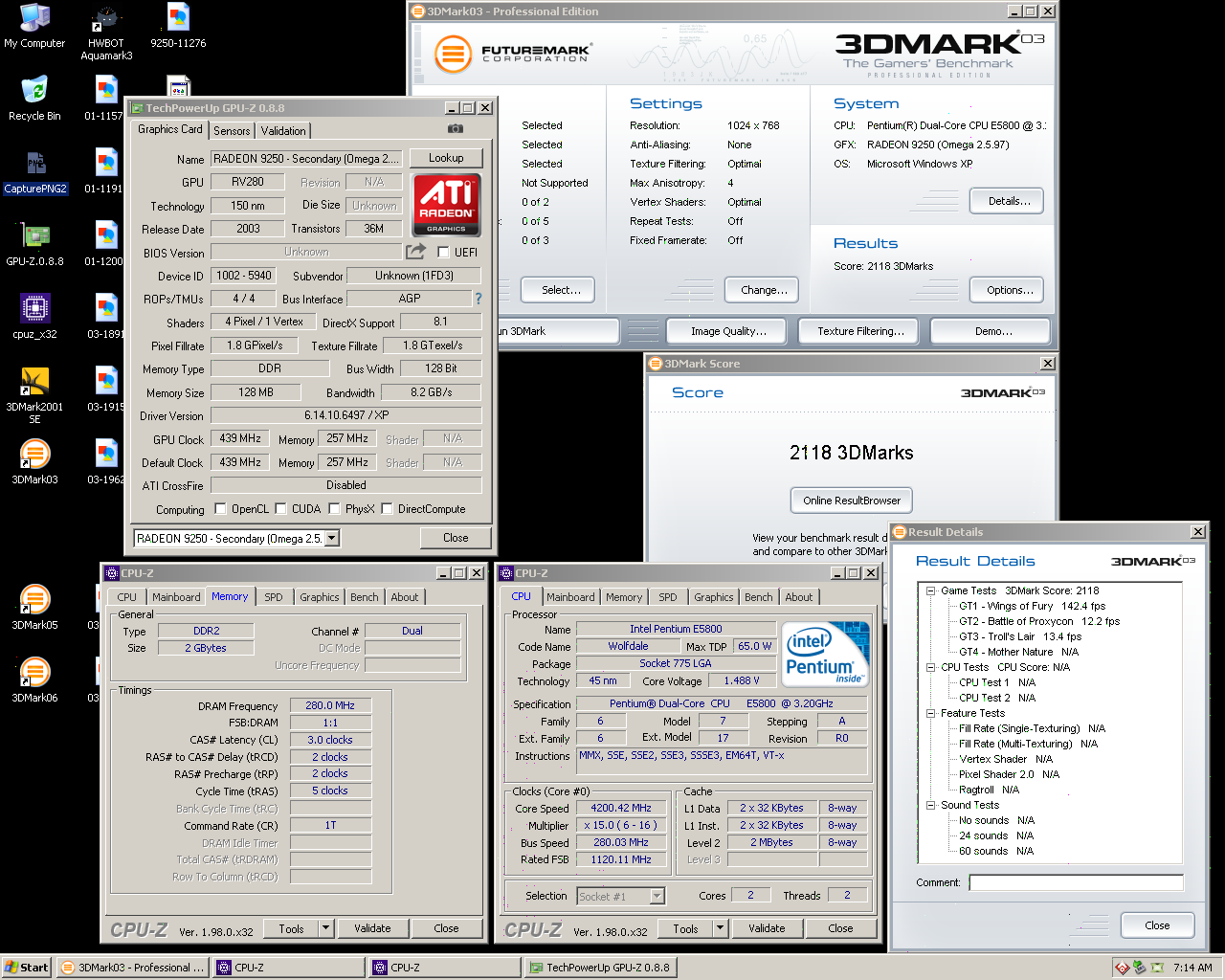Click the Select... tests button in 3DMark03

[560, 290]
